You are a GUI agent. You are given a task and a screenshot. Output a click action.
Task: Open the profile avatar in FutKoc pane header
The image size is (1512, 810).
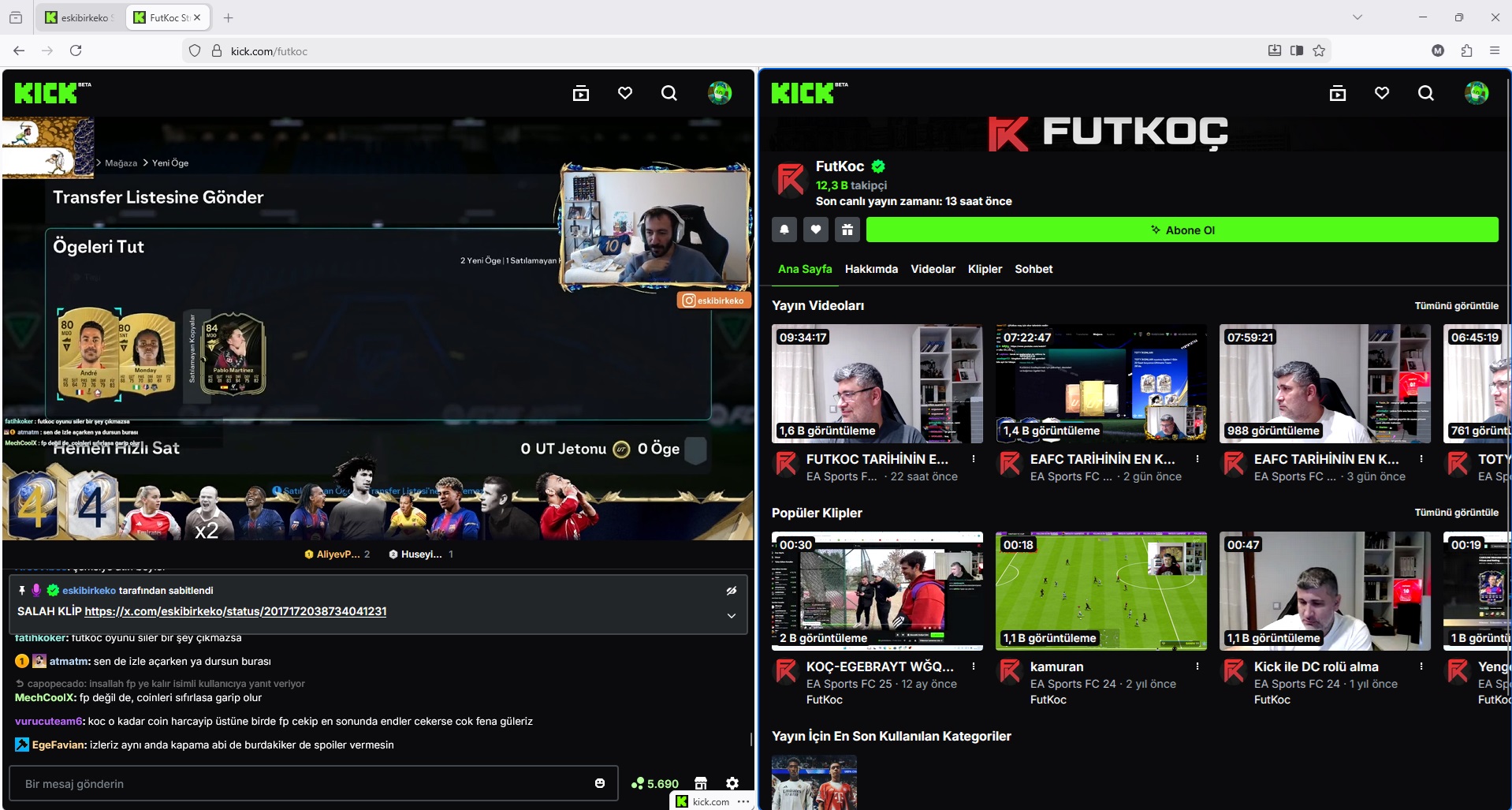[1477, 93]
